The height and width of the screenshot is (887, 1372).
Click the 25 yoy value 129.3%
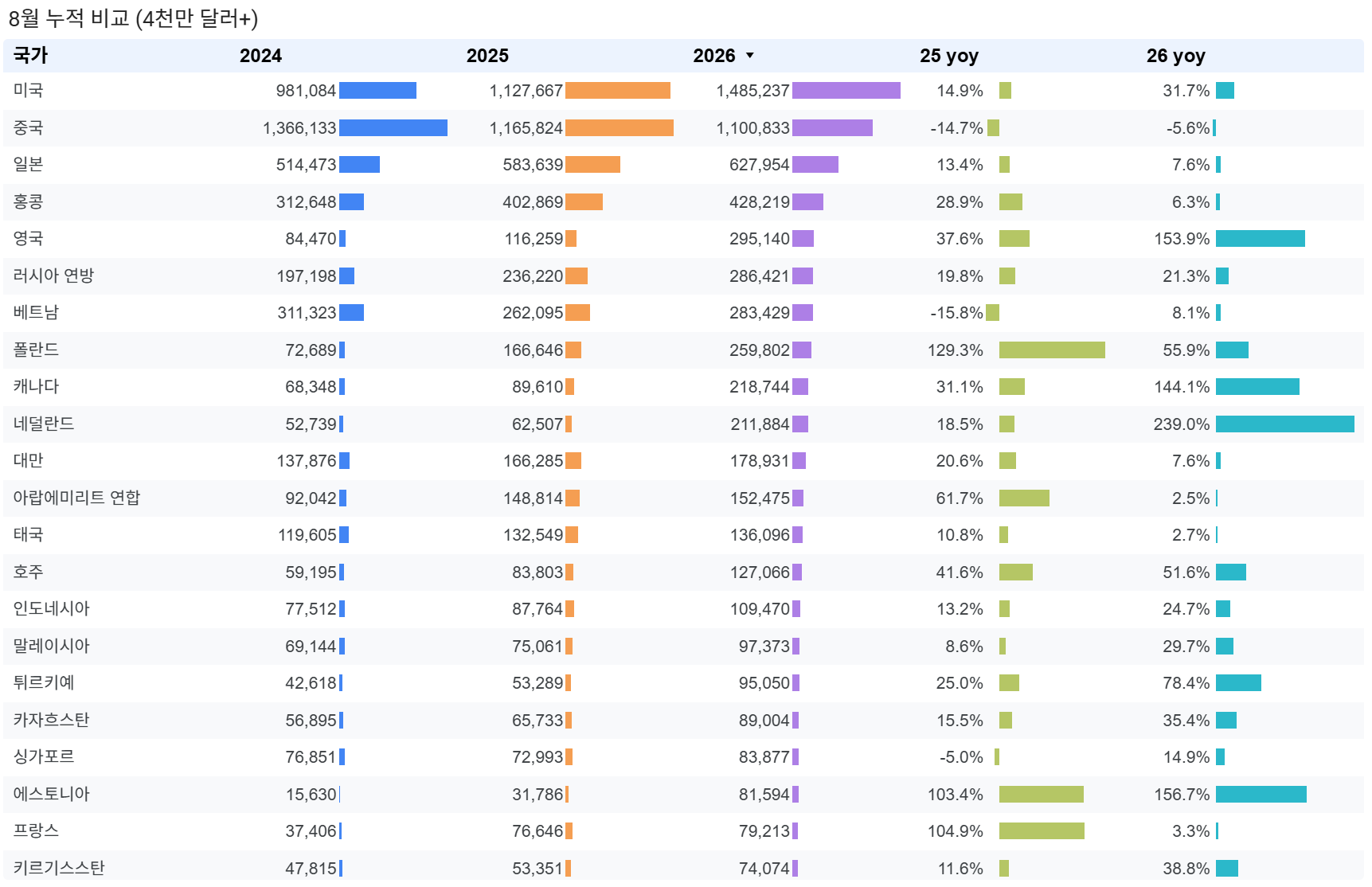(956, 350)
